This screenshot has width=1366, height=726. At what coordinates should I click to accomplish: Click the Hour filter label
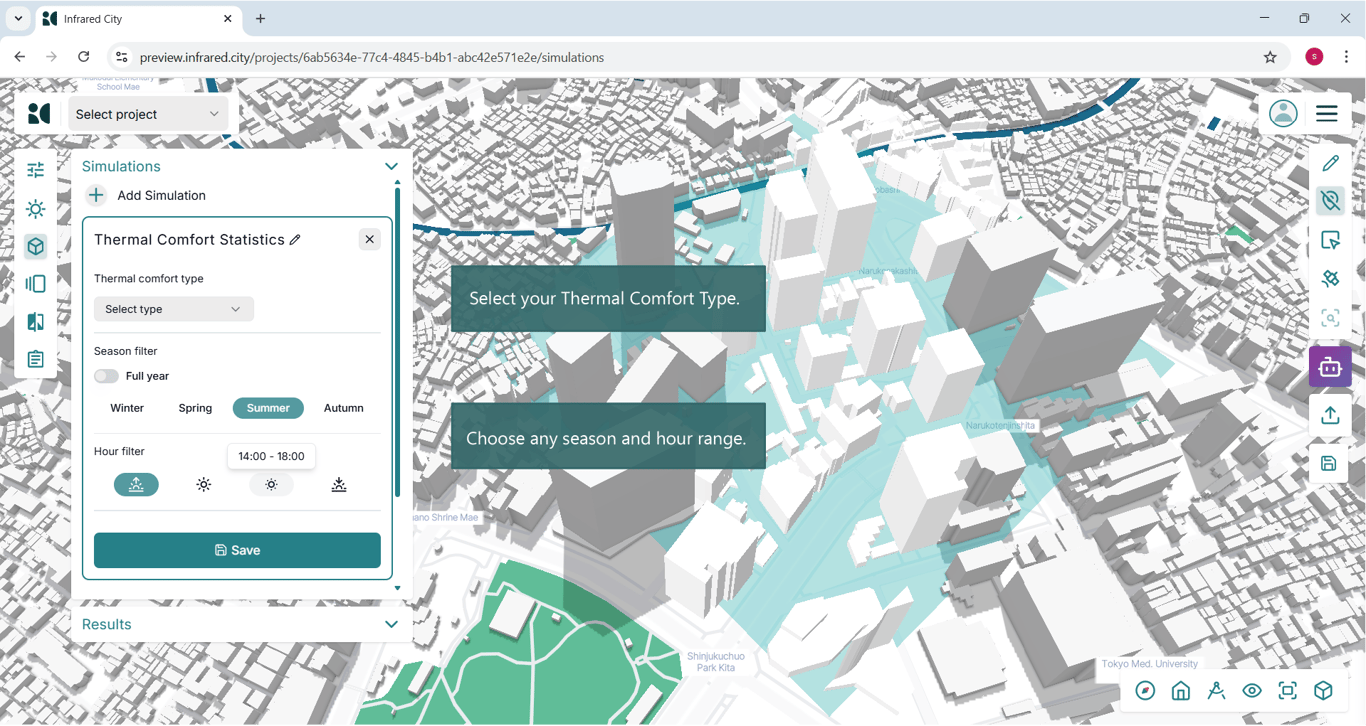click(x=120, y=451)
